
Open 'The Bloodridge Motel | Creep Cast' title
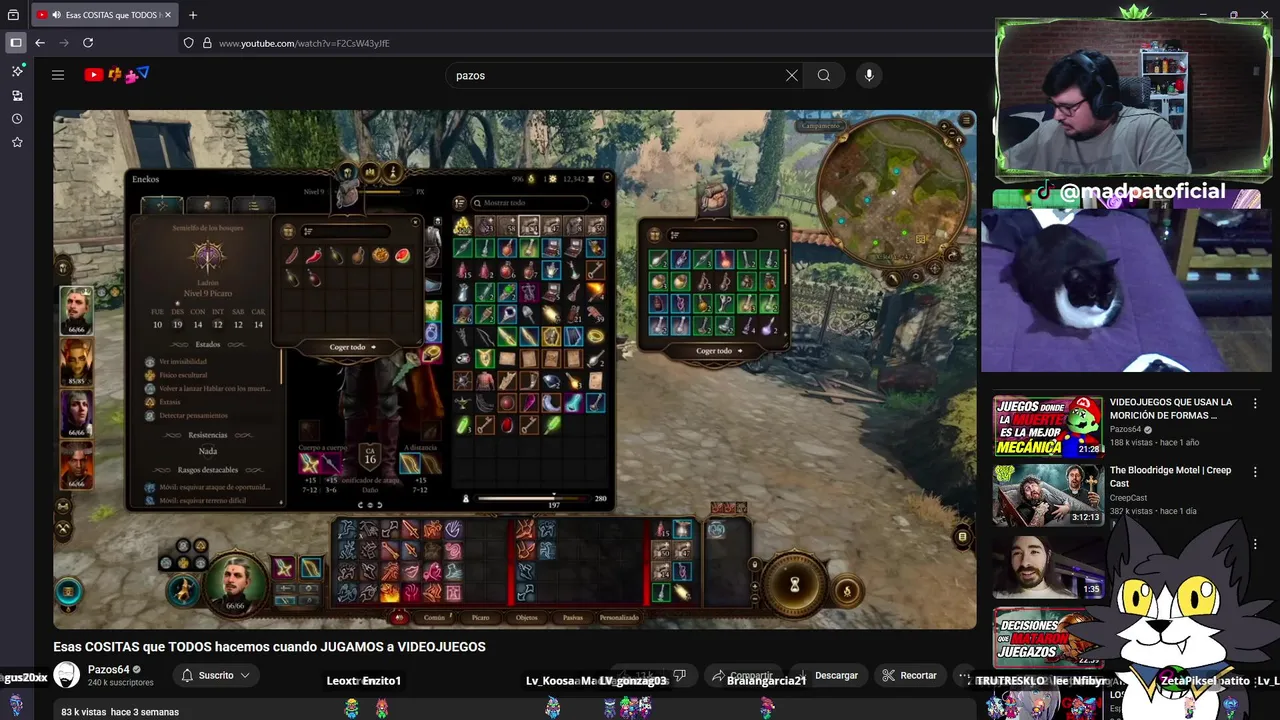(x=1170, y=476)
